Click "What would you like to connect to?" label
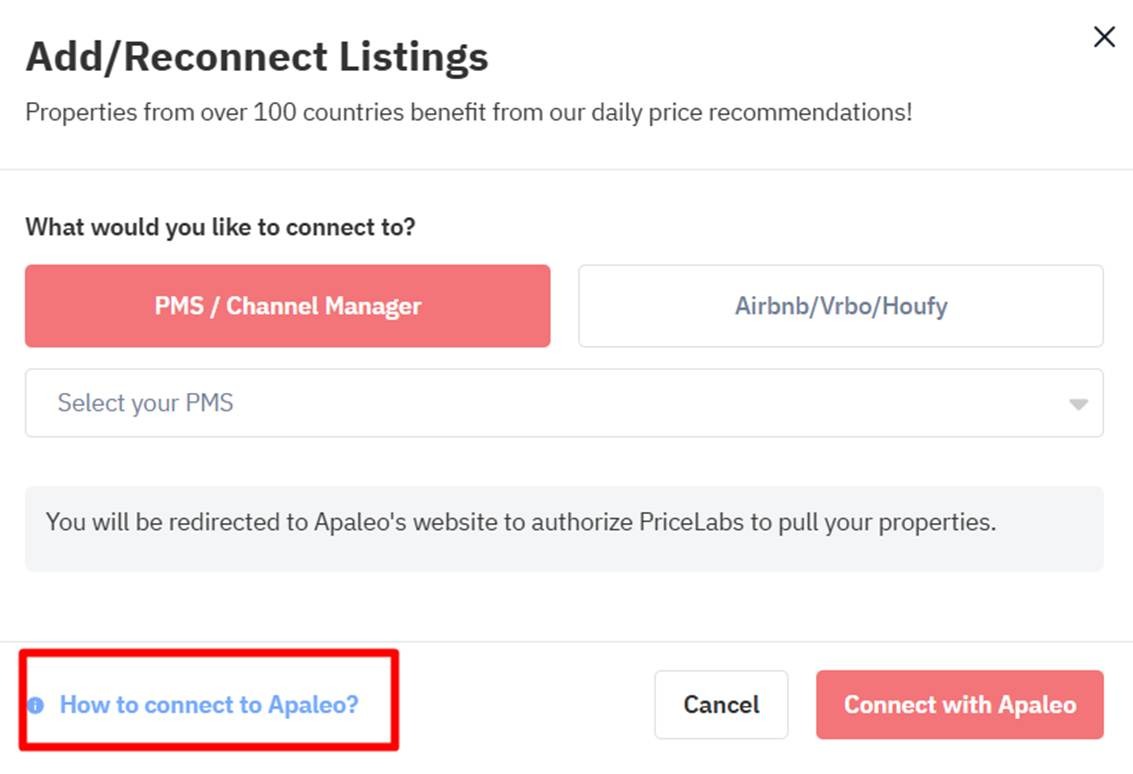The height and width of the screenshot is (774, 1133). click(x=220, y=227)
